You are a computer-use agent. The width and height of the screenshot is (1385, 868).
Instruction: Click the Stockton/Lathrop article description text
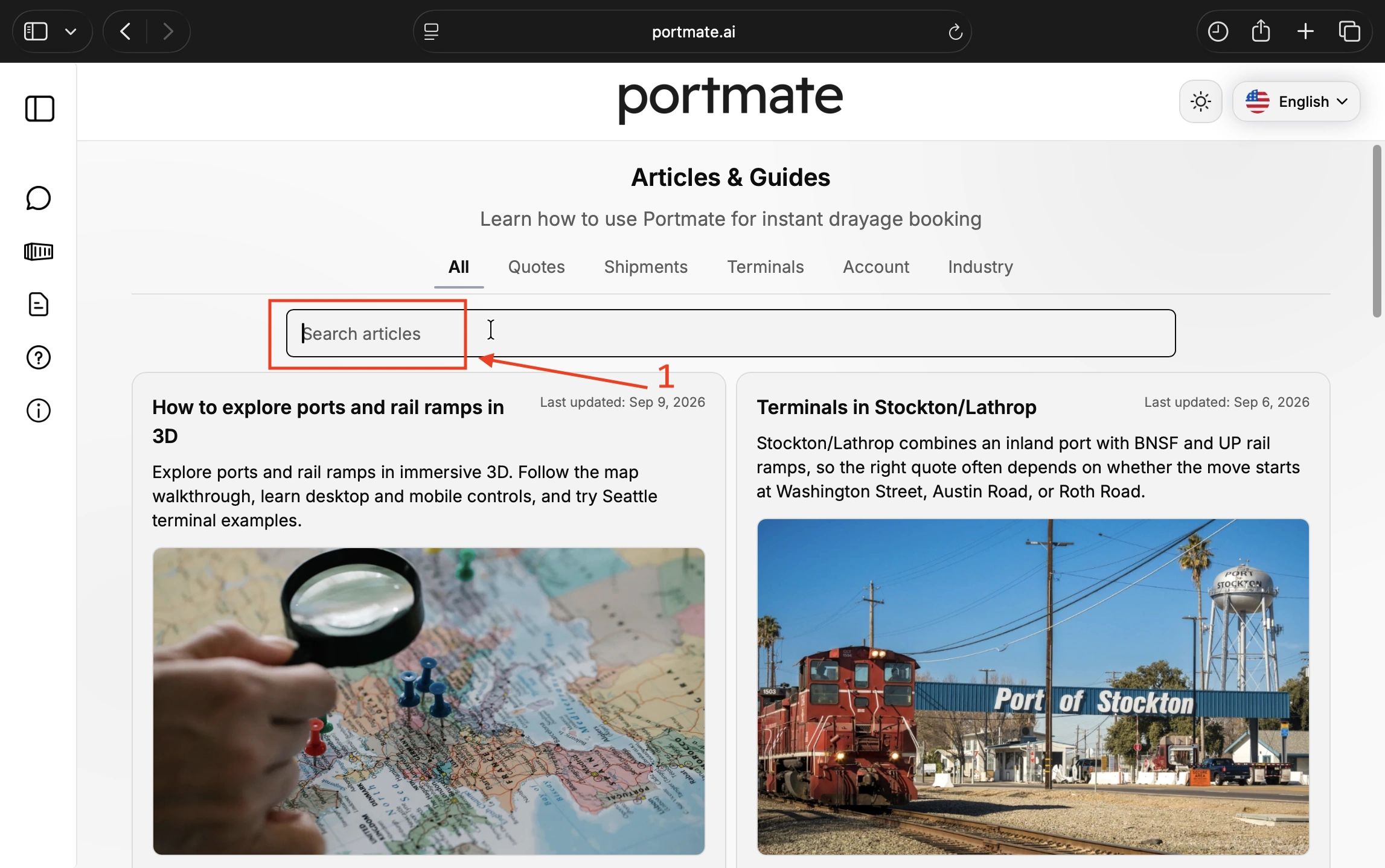tap(1028, 467)
